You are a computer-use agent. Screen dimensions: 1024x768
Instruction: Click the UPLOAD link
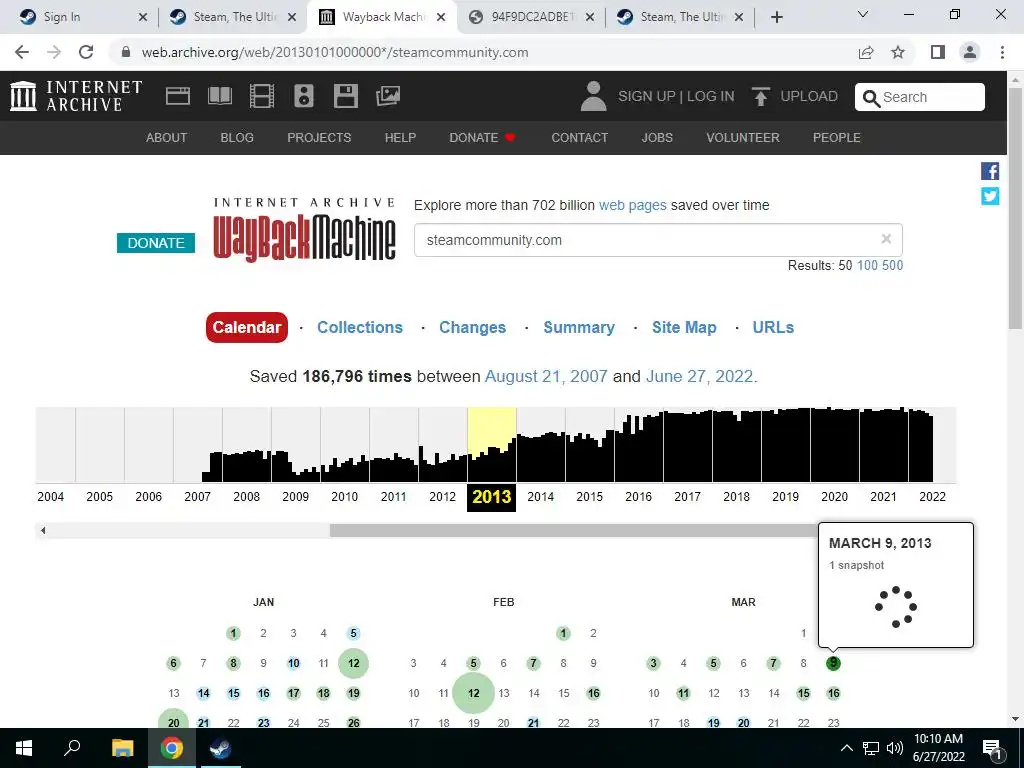[808, 96]
